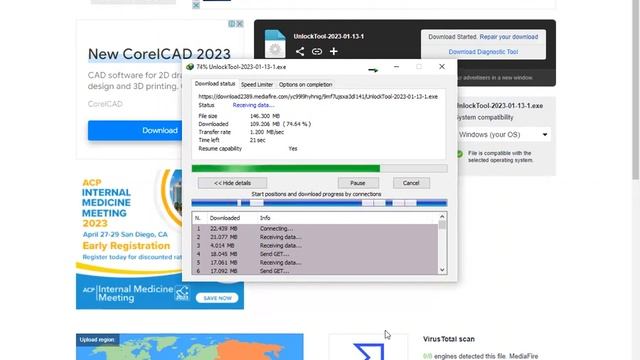640x360 pixels.
Task: Click the VirusTotal scan heading
Action: pos(449,339)
